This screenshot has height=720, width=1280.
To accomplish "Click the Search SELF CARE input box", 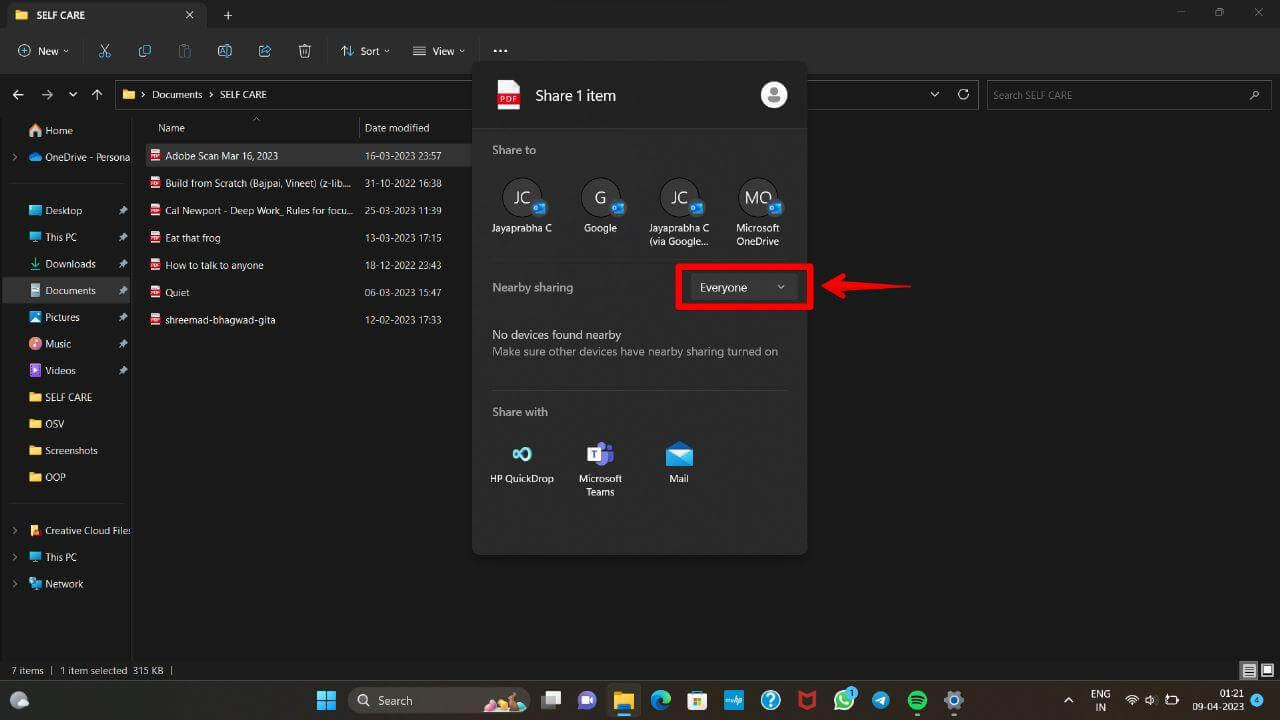I will 1127,95.
